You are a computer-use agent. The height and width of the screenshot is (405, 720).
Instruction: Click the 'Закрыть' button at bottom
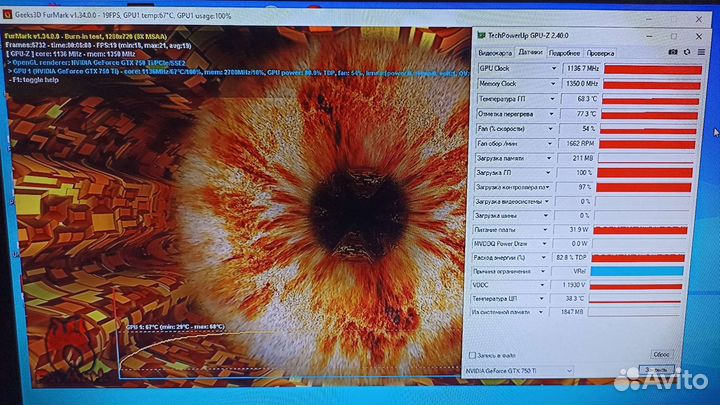[660, 371]
